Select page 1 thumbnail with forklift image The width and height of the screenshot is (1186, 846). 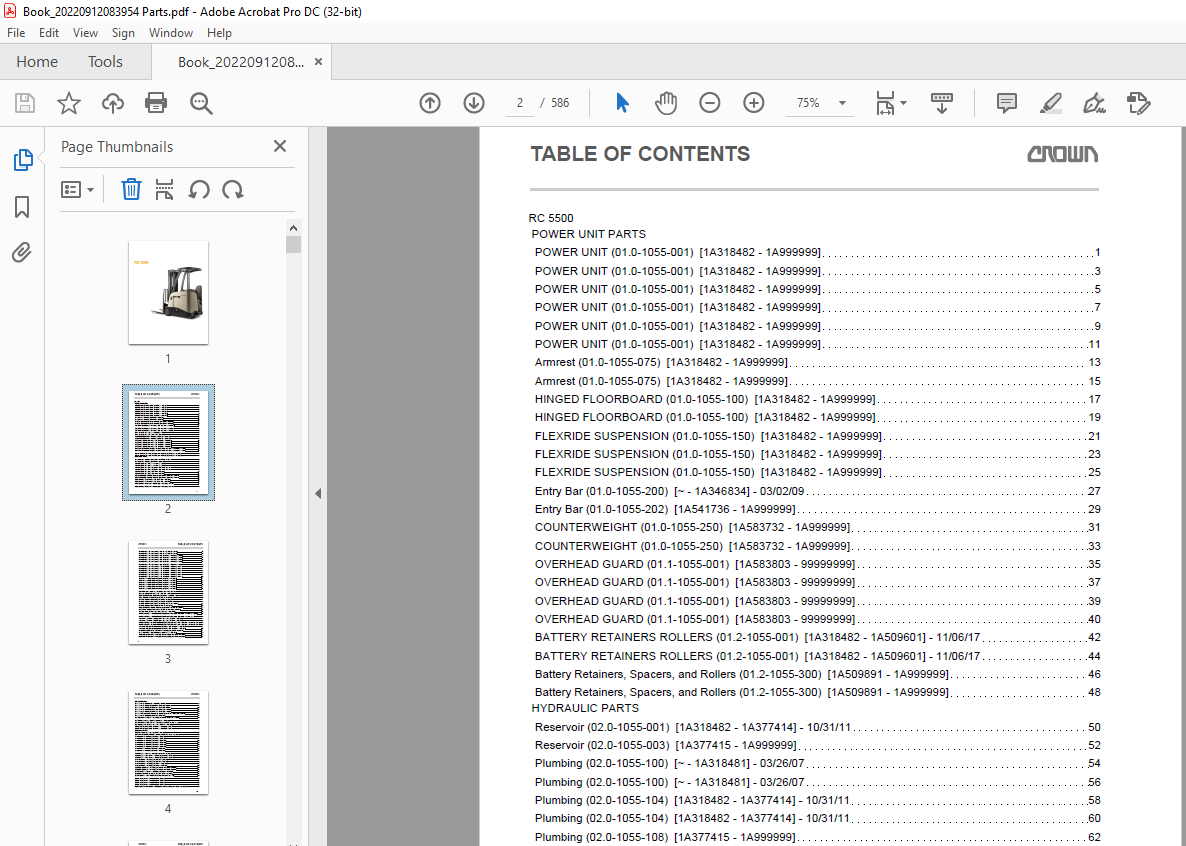(168, 293)
